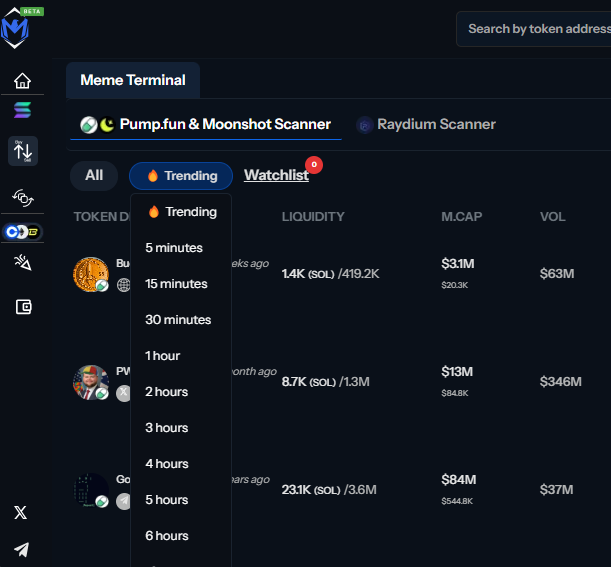Switch to Meme Terminal tab
Image resolution: width=611 pixels, height=567 pixels.
tap(133, 80)
